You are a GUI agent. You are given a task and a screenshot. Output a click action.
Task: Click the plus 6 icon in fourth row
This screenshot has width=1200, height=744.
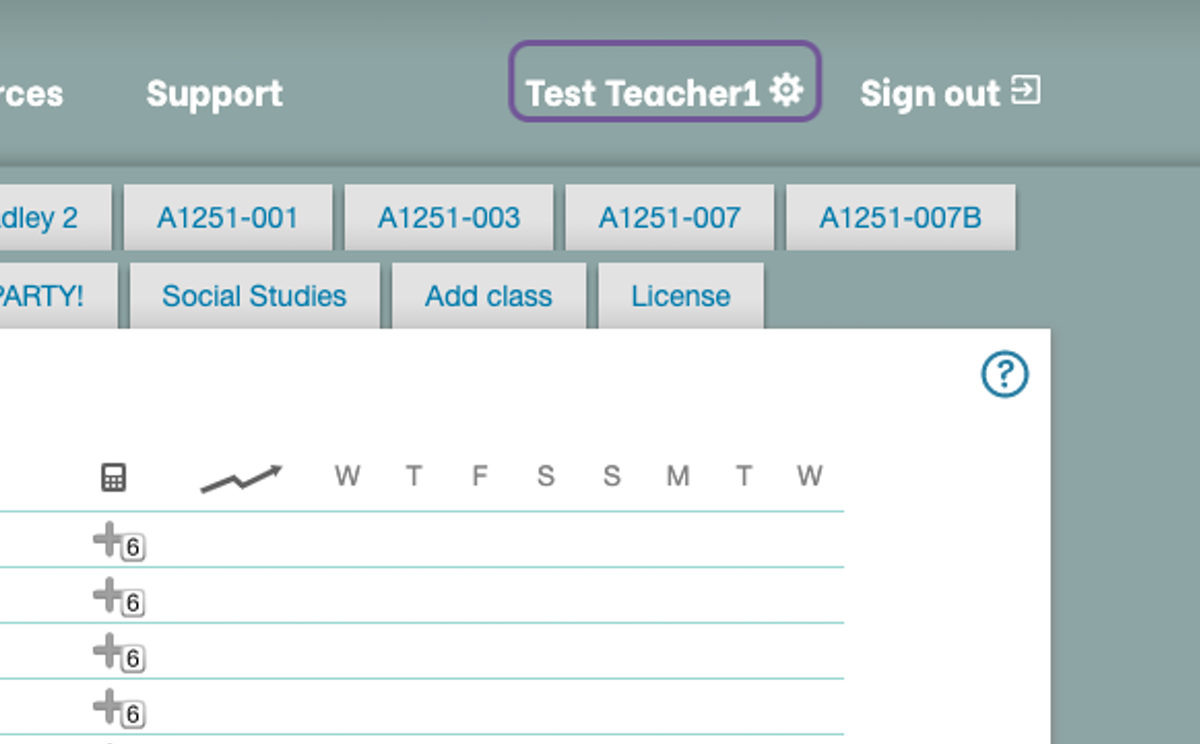[118, 711]
